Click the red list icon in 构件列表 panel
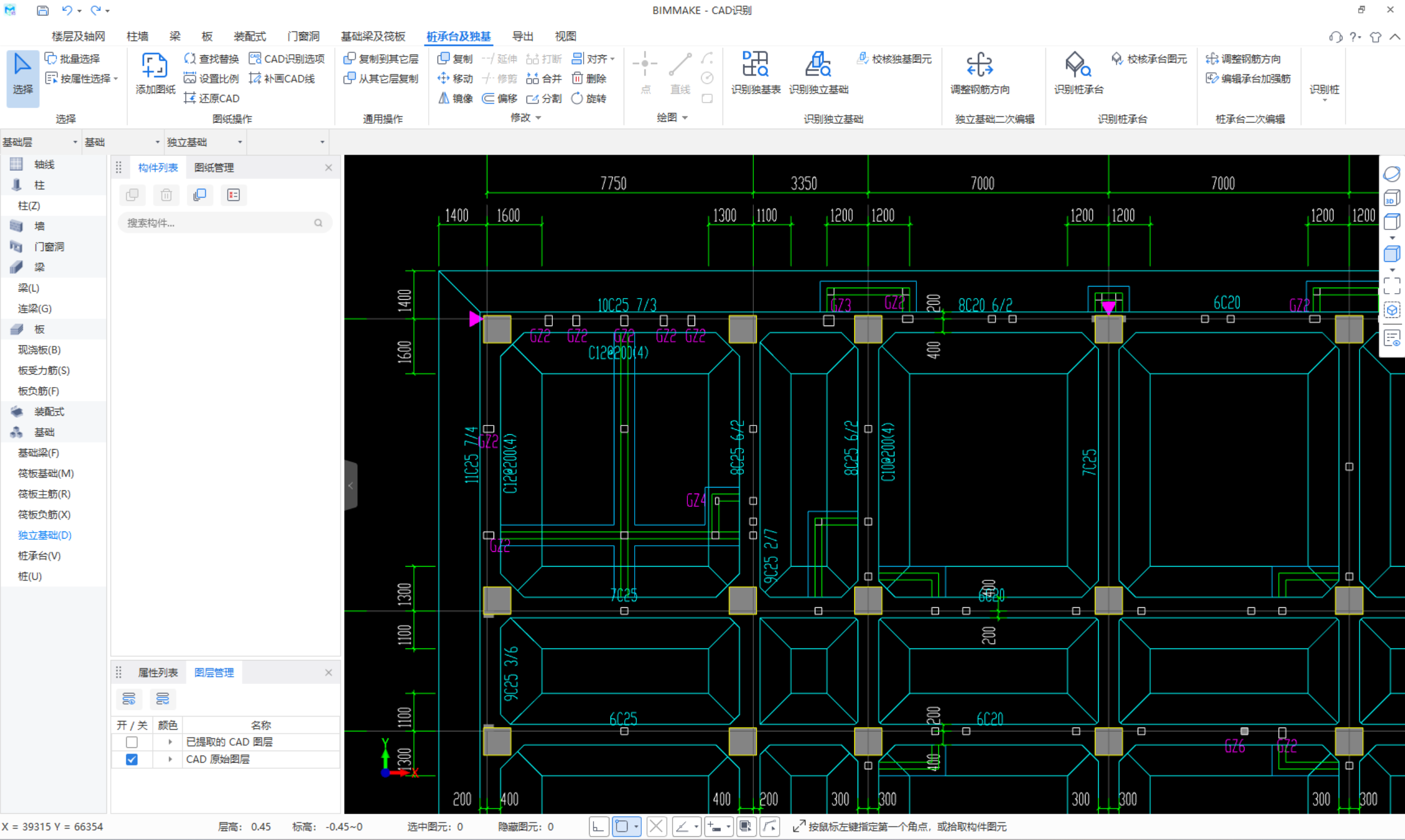This screenshot has width=1405, height=840. coord(233,195)
